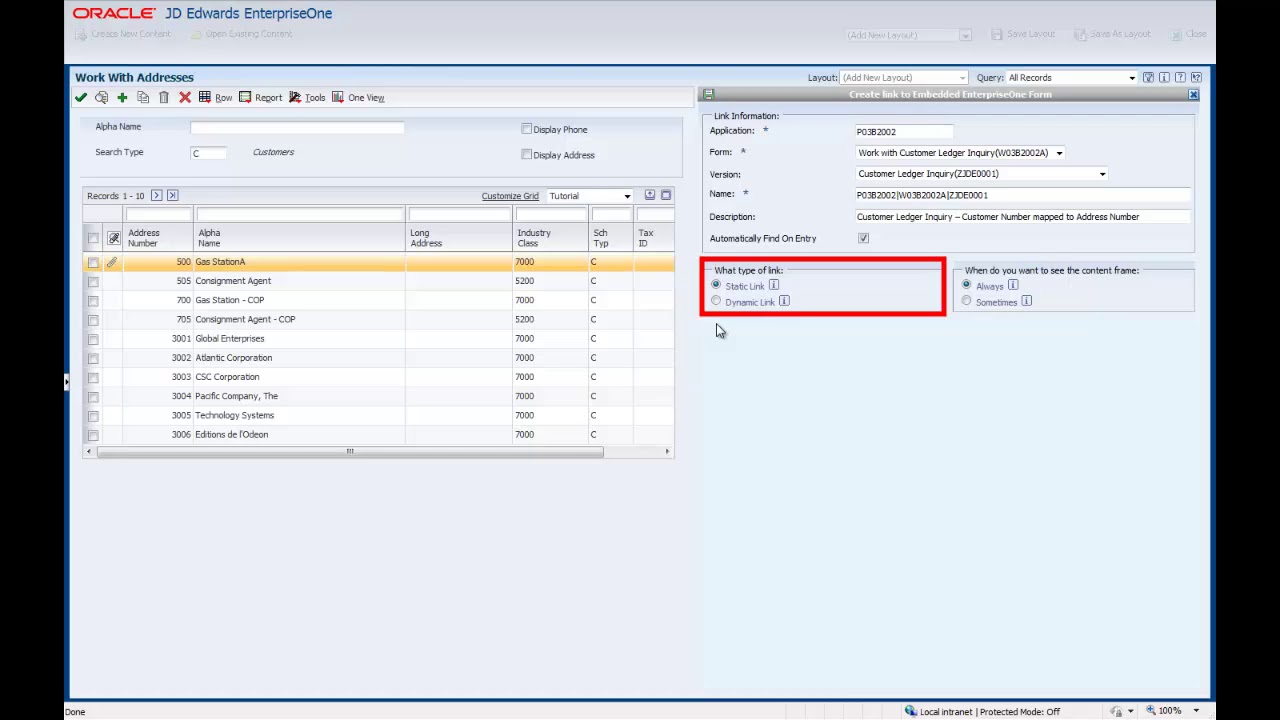This screenshot has height=720, width=1280.
Task: Jump to the last page of records
Action: (x=172, y=195)
